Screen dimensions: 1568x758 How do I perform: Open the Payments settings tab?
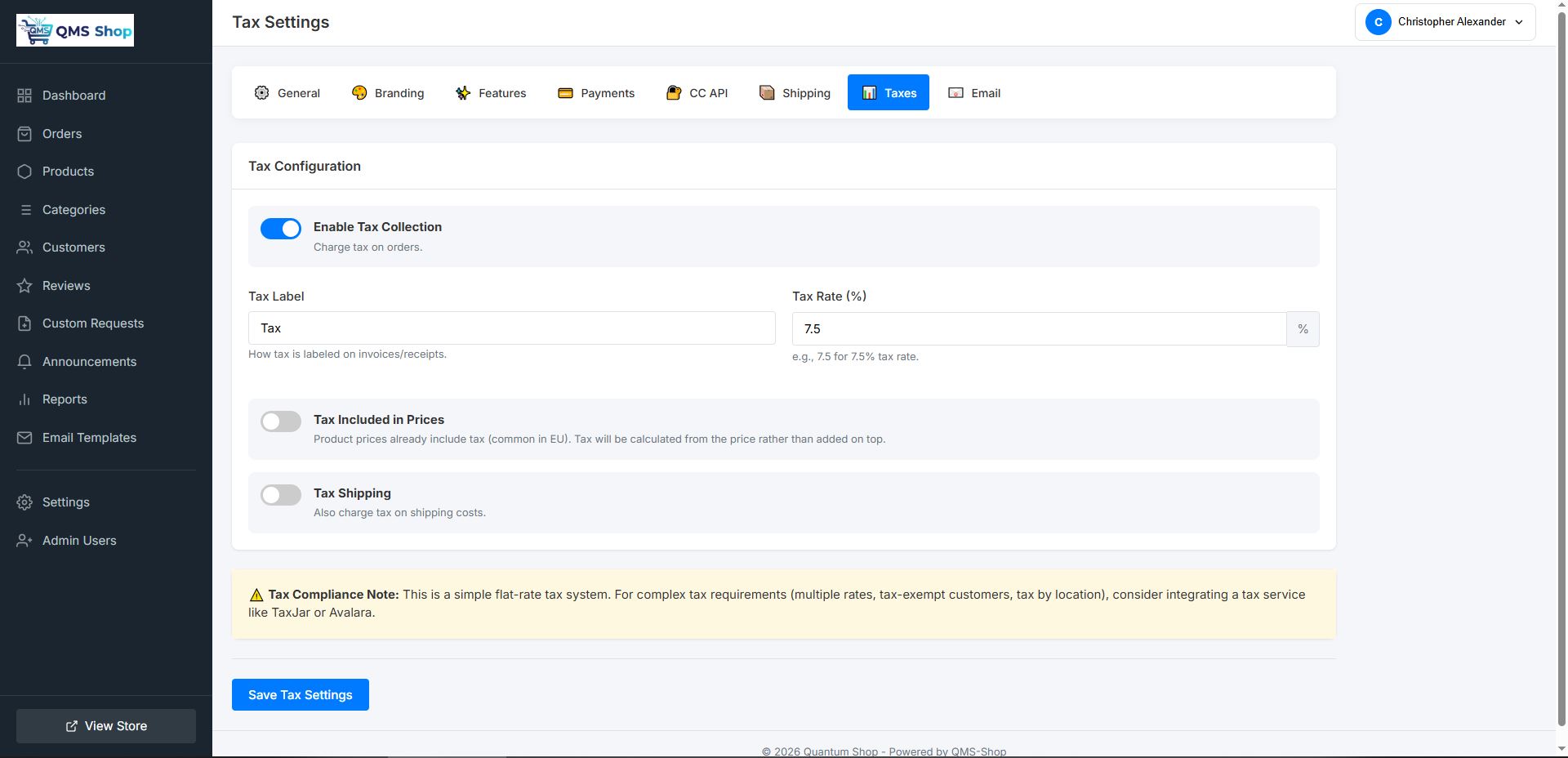coord(595,93)
